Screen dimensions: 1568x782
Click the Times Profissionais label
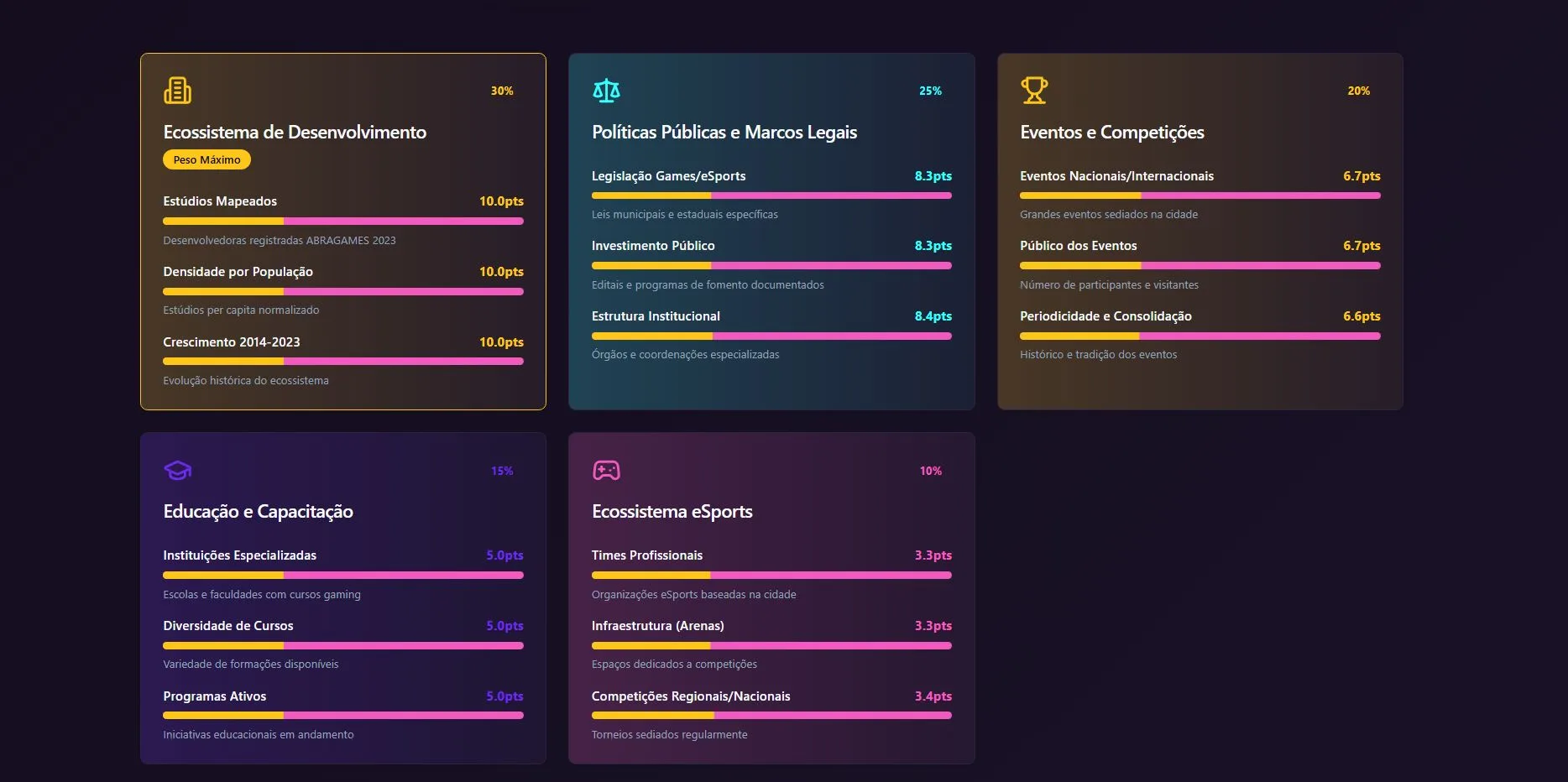(646, 555)
